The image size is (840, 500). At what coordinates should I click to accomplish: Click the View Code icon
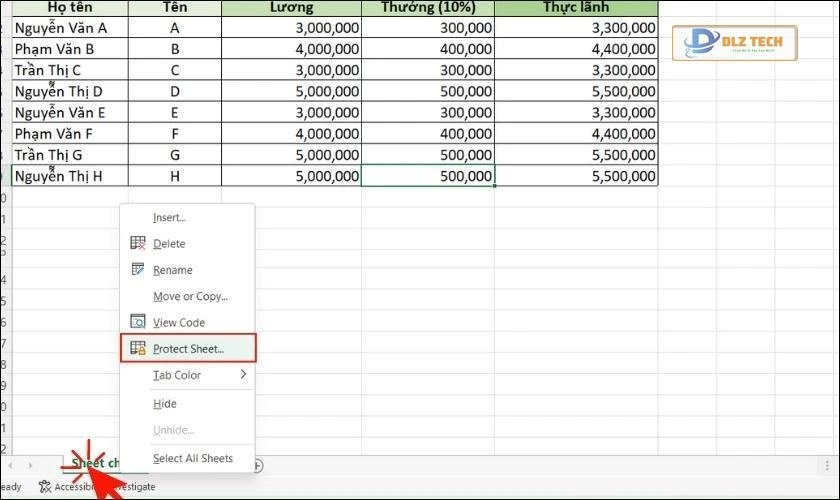pos(138,323)
